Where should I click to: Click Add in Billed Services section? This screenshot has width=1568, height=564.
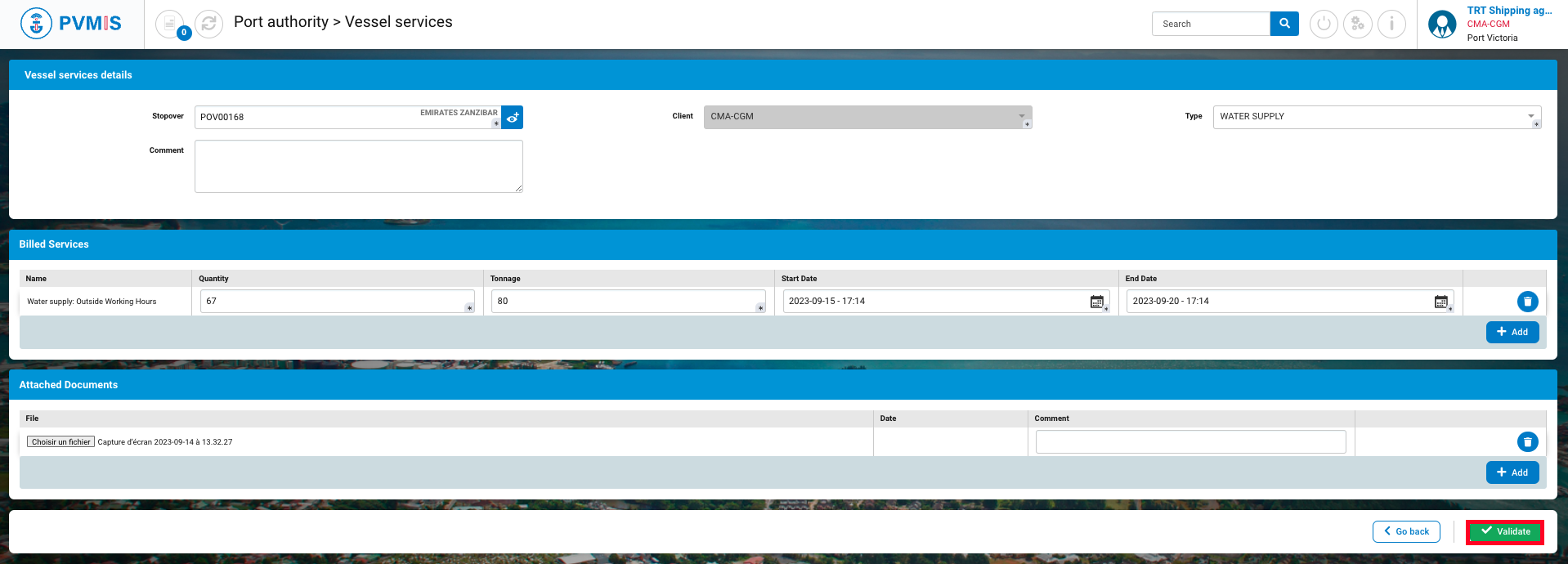(x=1512, y=332)
